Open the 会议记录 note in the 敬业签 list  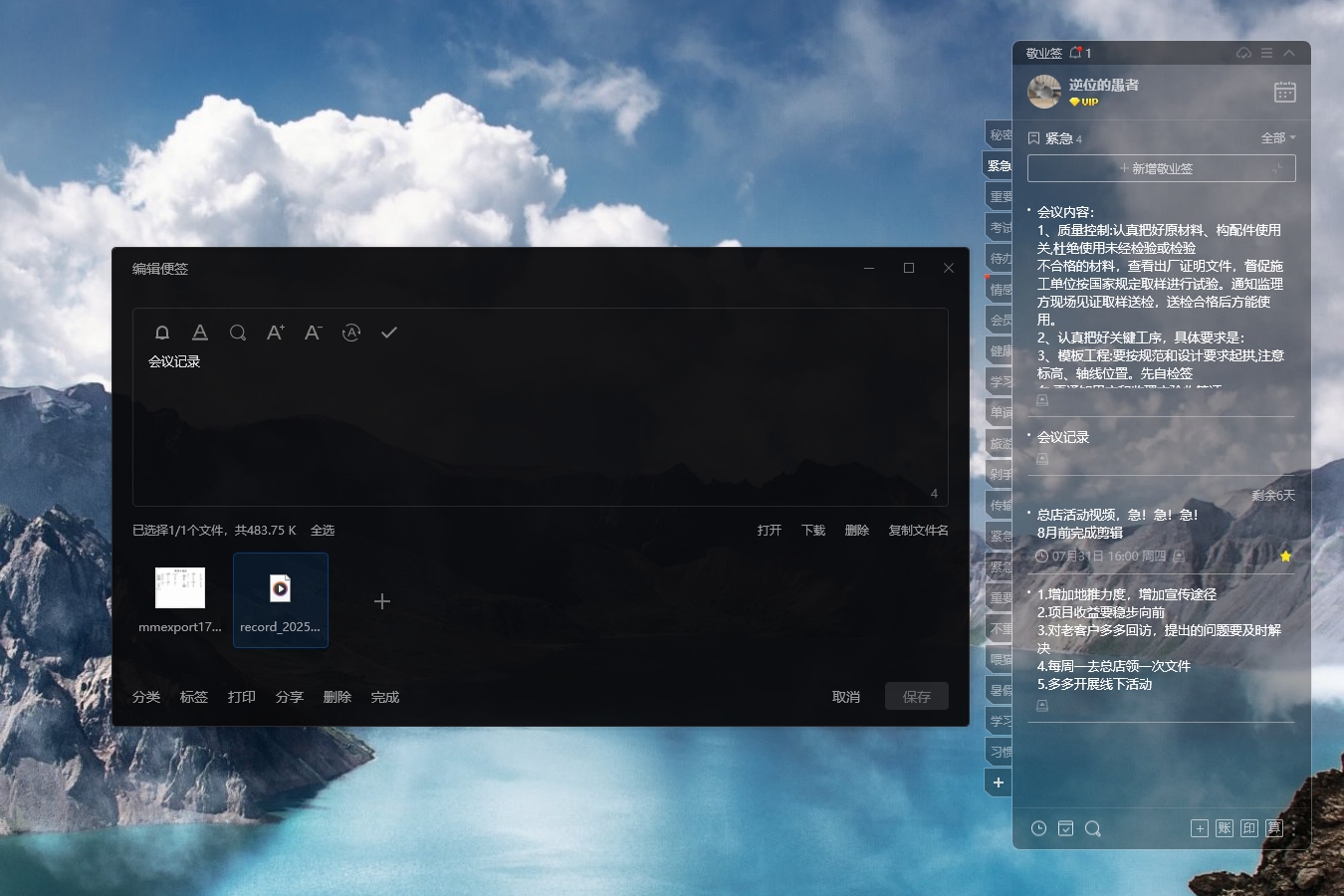click(1063, 437)
